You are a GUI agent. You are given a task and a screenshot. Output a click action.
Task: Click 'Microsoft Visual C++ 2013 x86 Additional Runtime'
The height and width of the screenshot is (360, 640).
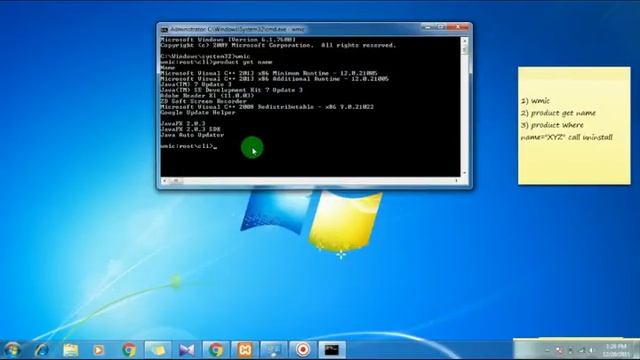click(275, 79)
